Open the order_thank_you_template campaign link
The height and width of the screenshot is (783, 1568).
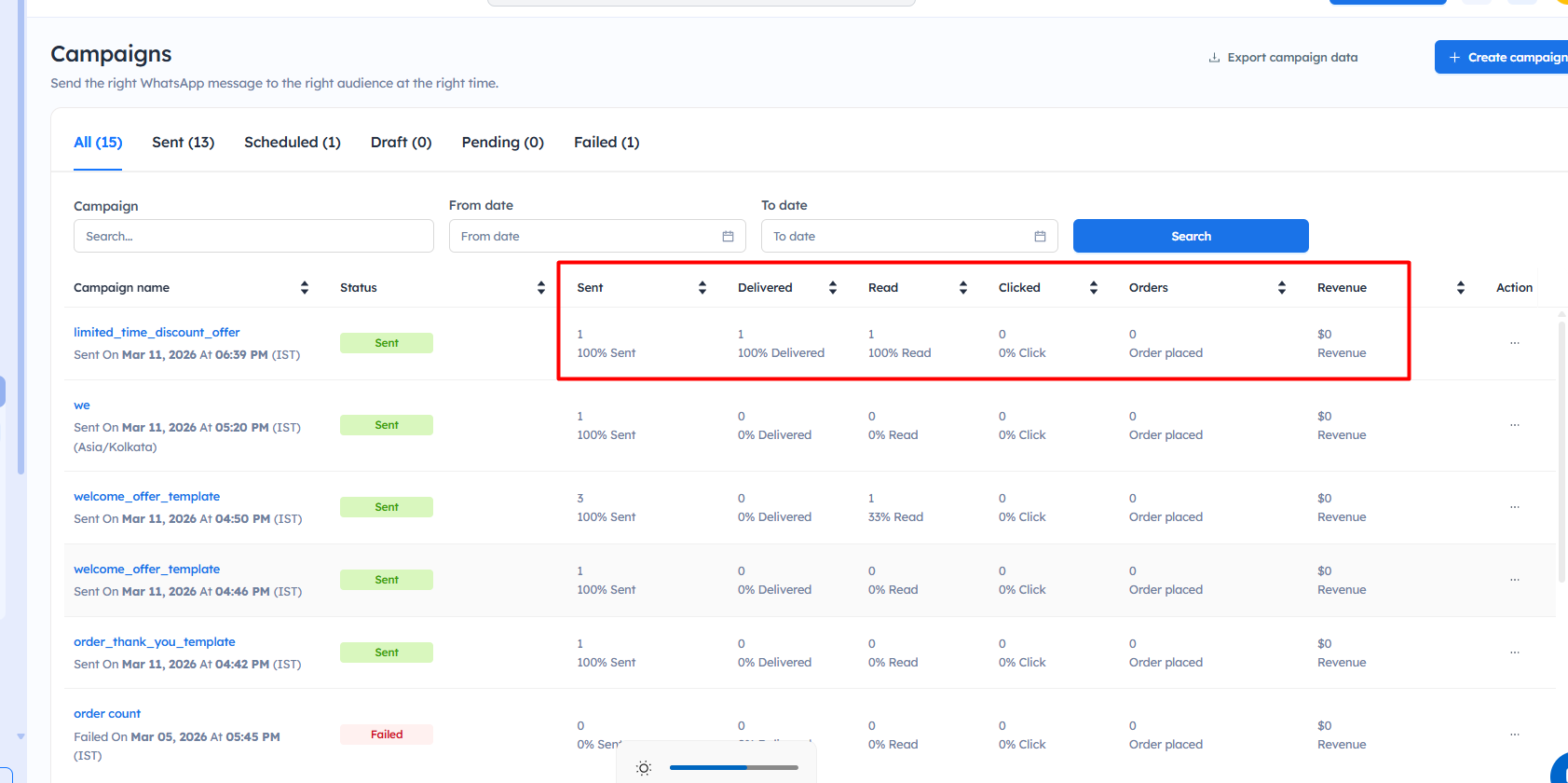(155, 642)
